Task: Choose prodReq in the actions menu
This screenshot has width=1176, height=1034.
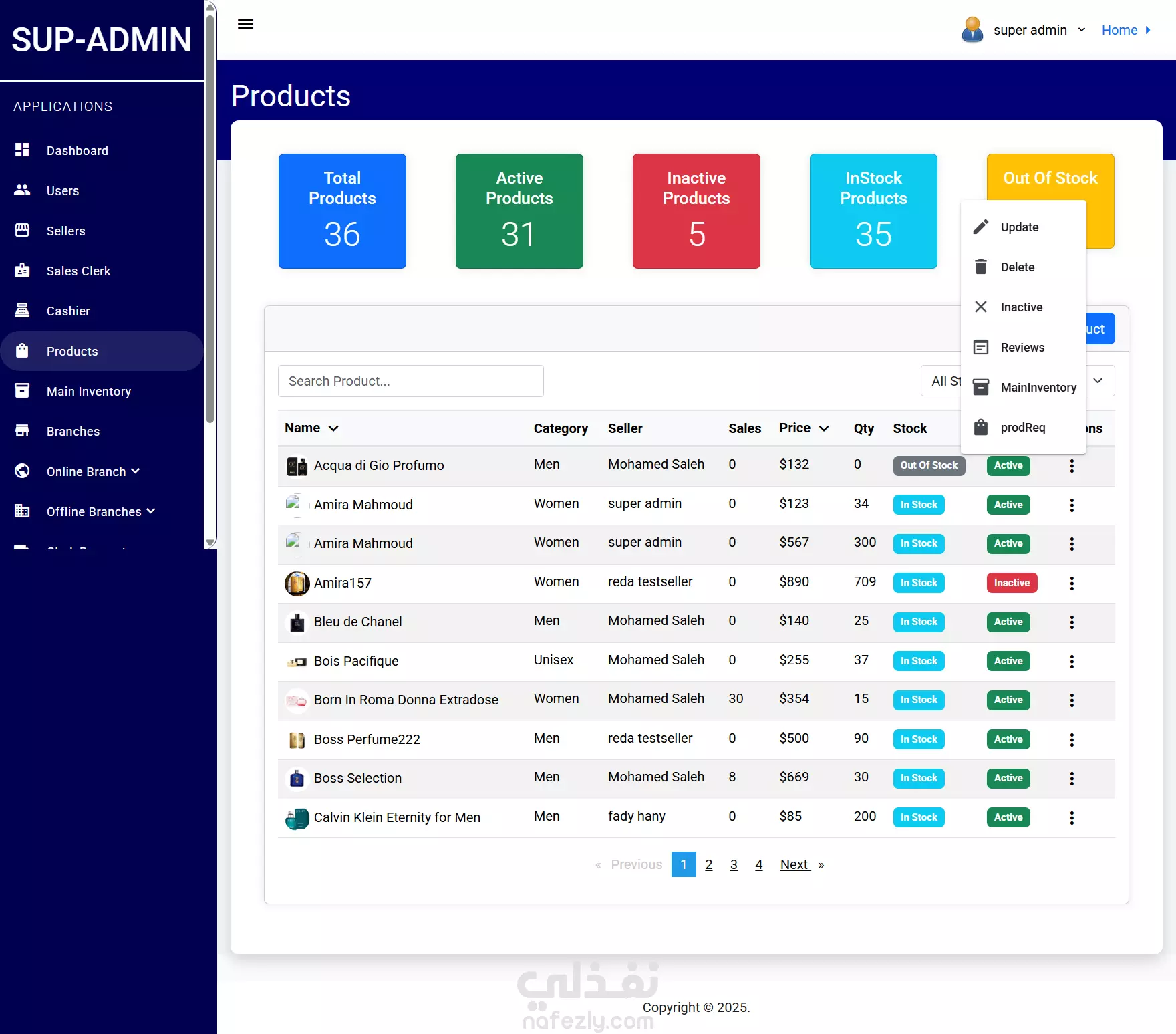Action: [1023, 427]
